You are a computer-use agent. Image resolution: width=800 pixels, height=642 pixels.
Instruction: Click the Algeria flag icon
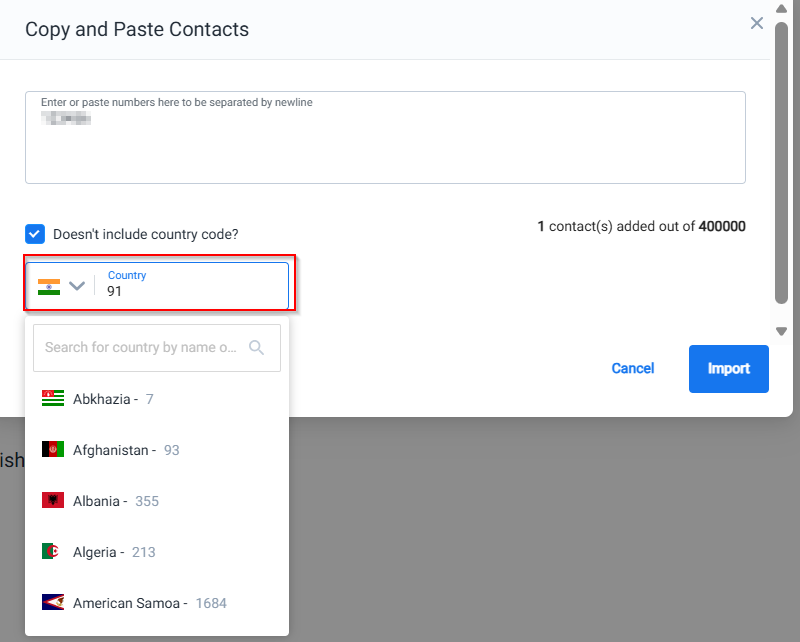click(53, 552)
